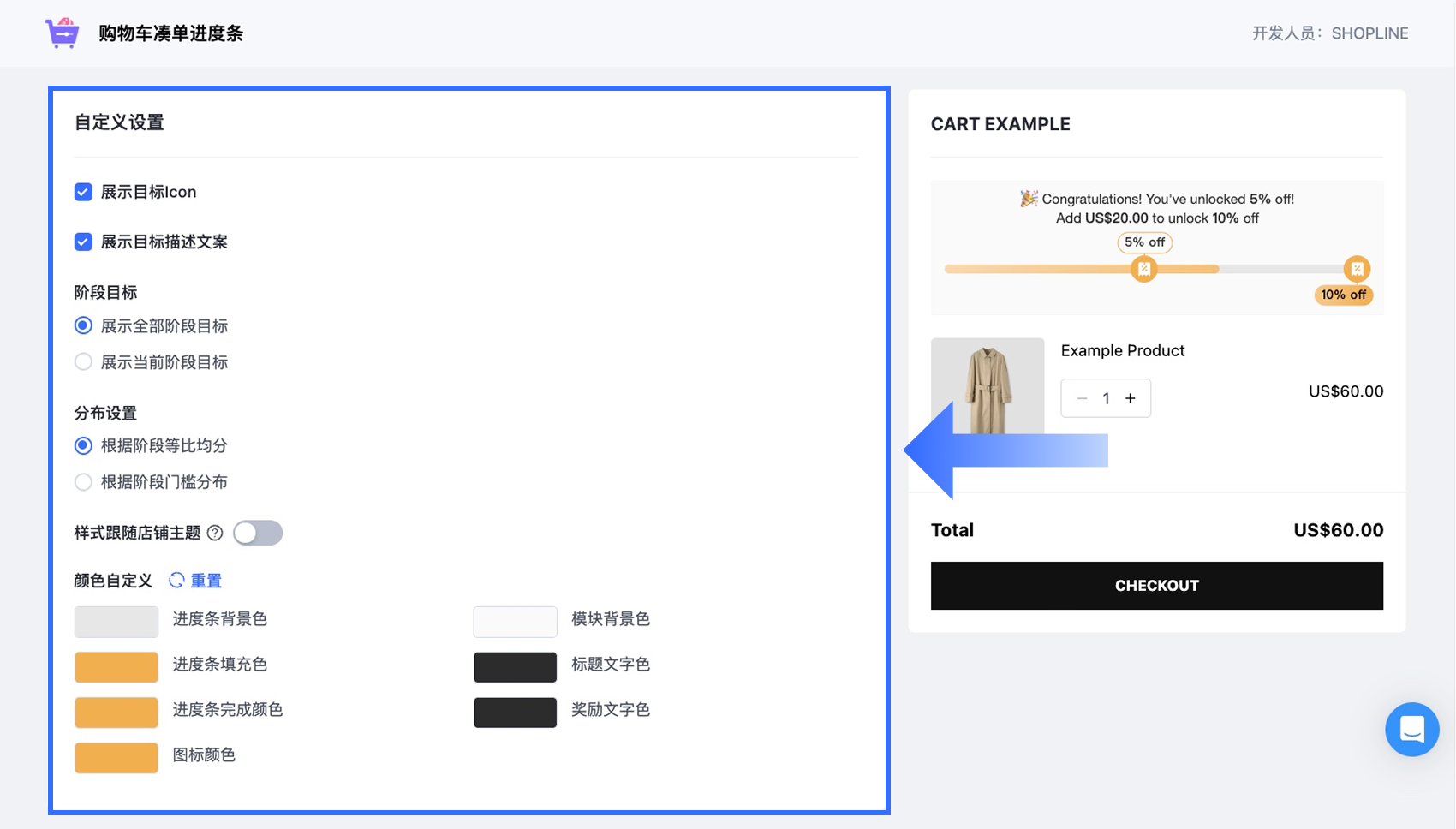The image size is (1456, 829).
Task: Decrease product quantity with minus button
Action: 1082,398
